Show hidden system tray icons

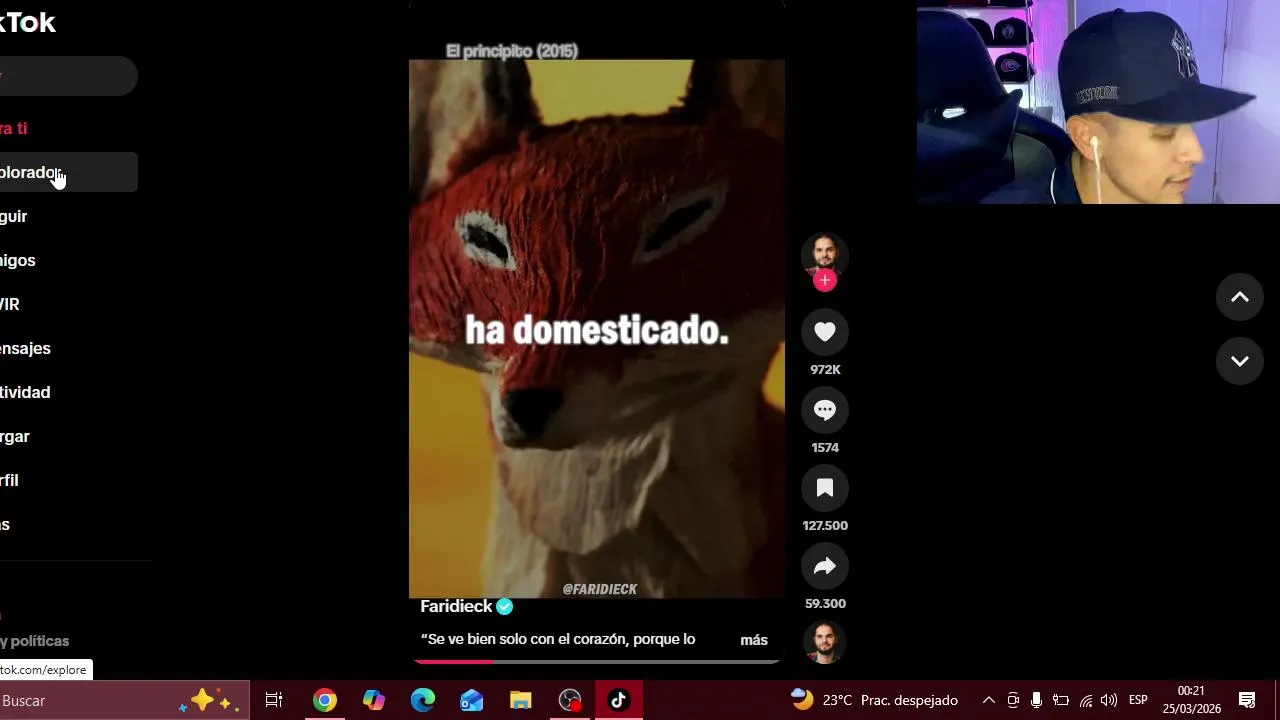click(989, 700)
